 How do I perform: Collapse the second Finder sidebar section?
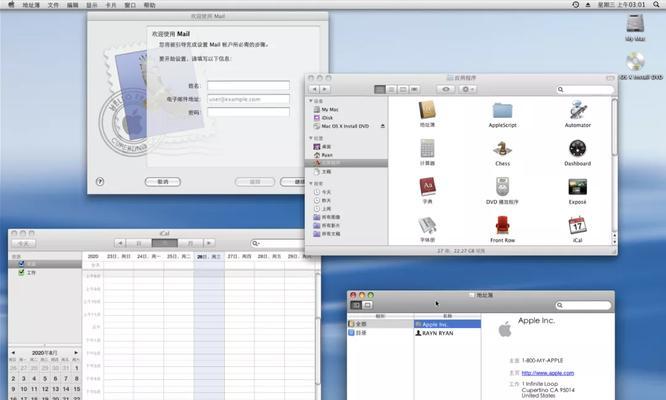click(x=311, y=138)
